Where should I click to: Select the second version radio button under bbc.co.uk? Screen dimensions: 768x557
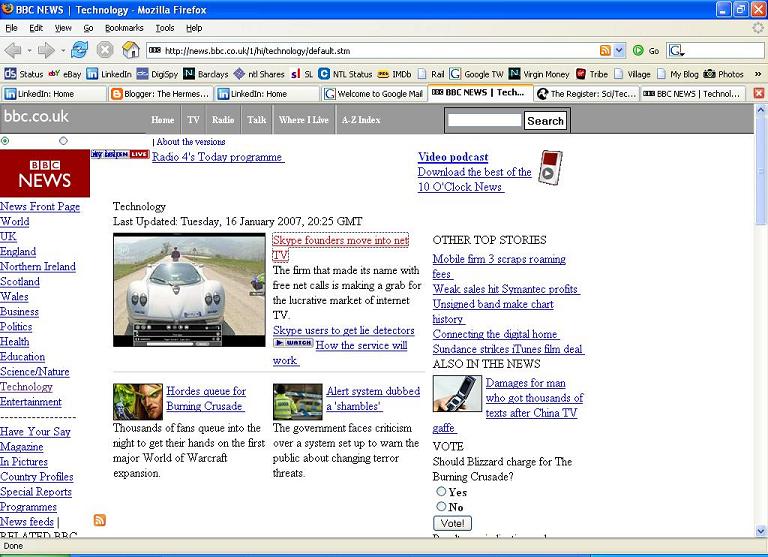click(x=63, y=141)
